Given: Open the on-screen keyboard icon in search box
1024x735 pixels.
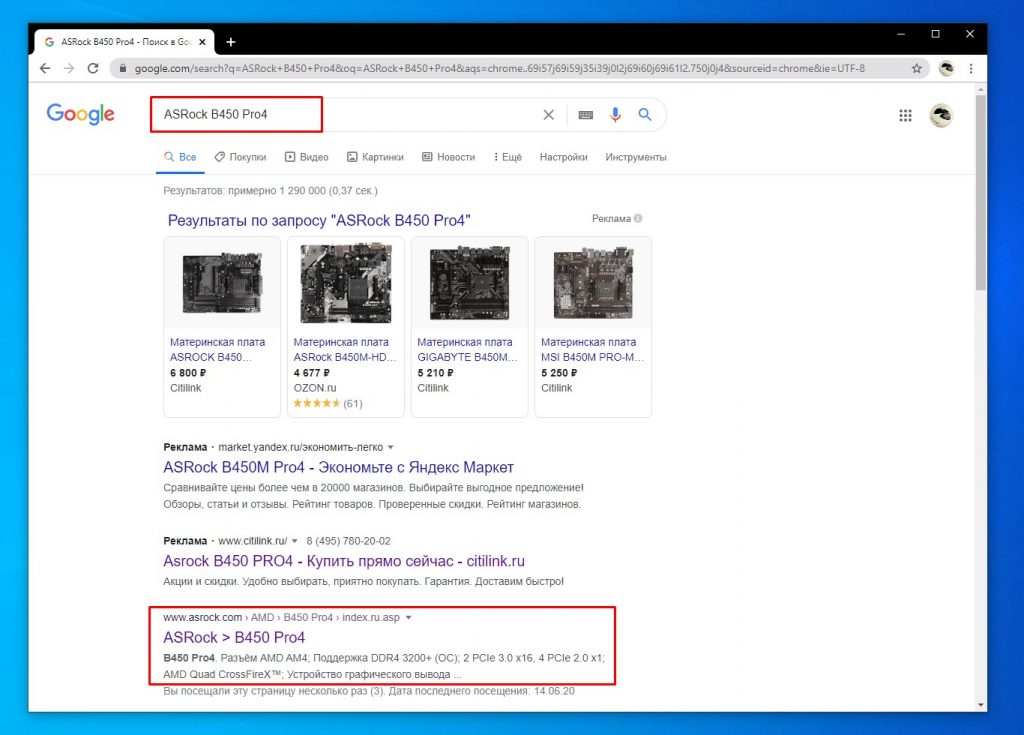Looking at the screenshot, I should coord(586,115).
